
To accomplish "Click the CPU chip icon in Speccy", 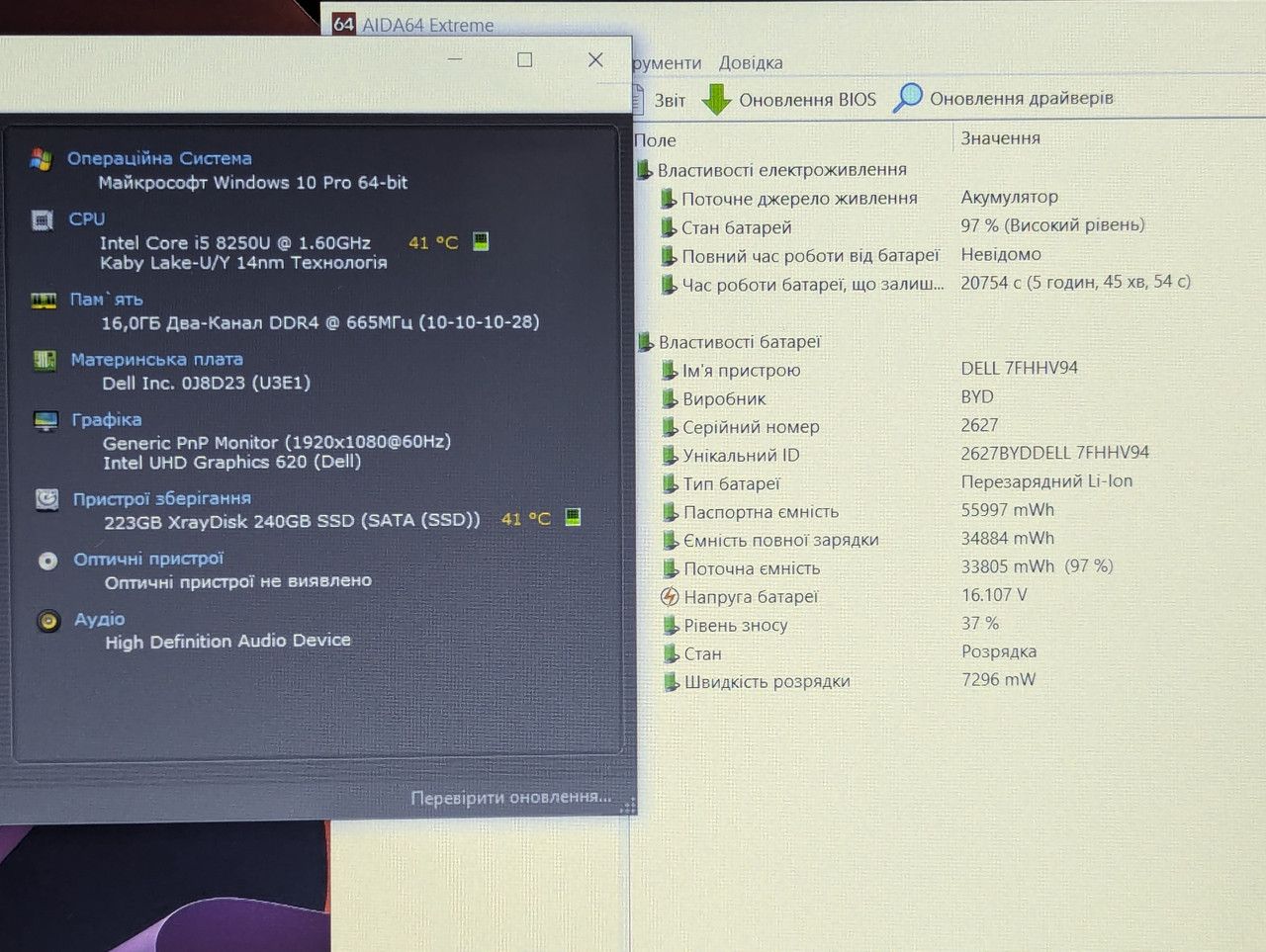I will pyautogui.click(x=43, y=219).
